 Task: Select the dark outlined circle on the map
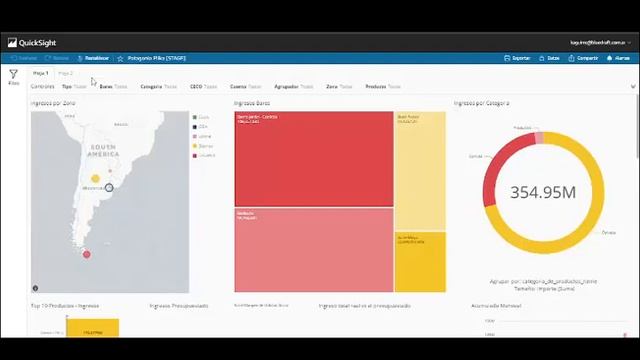click(109, 188)
